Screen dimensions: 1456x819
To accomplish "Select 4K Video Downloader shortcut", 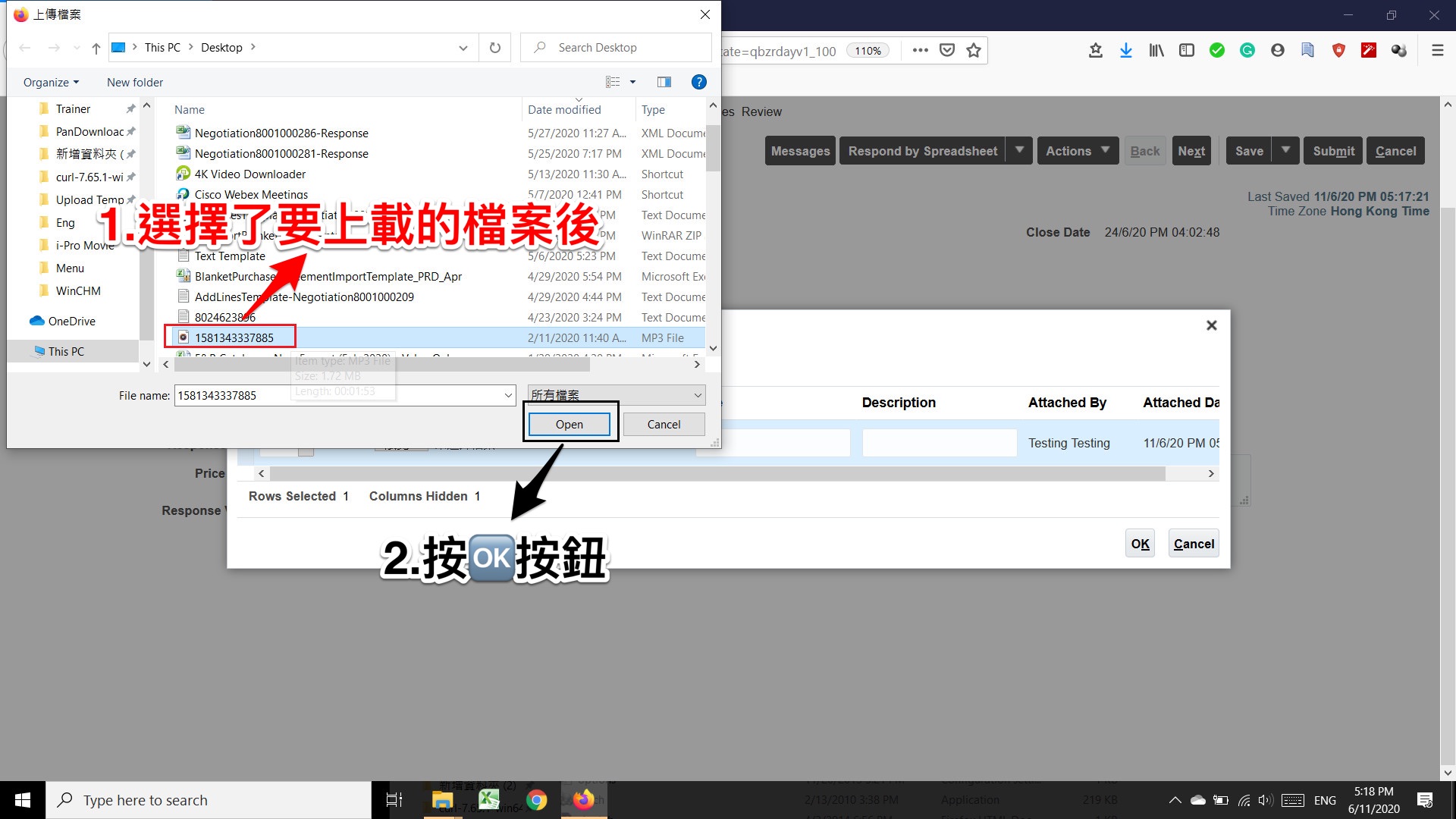I will (x=250, y=174).
